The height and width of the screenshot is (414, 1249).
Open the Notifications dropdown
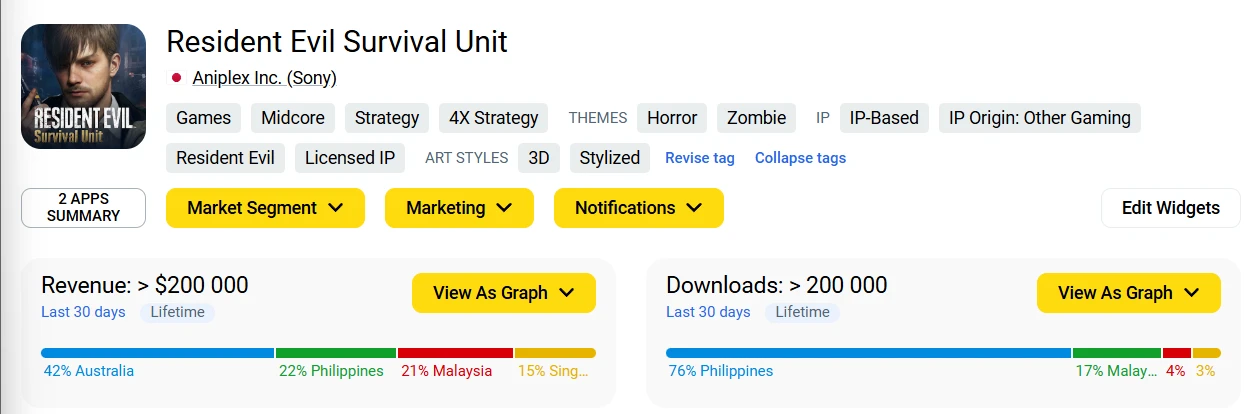pyautogui.click(x=638, y=208)
